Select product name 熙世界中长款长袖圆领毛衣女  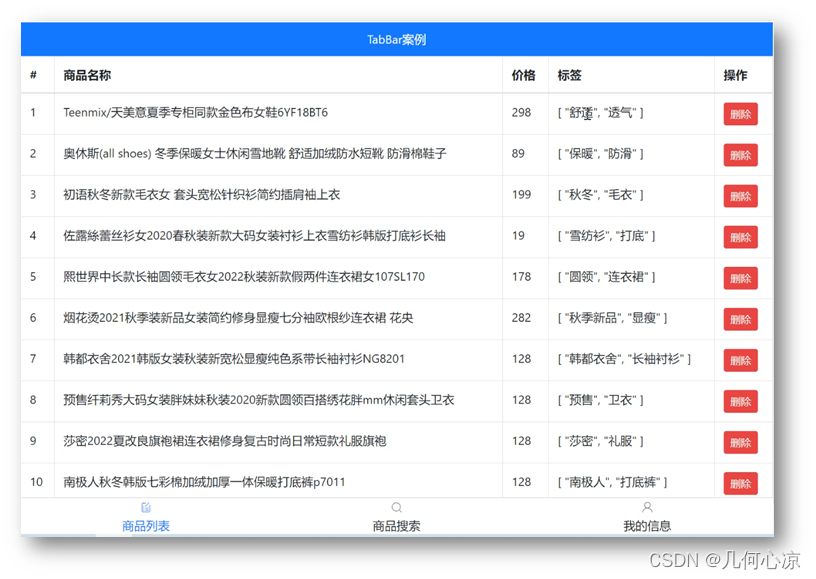click(x=244, y=277)
